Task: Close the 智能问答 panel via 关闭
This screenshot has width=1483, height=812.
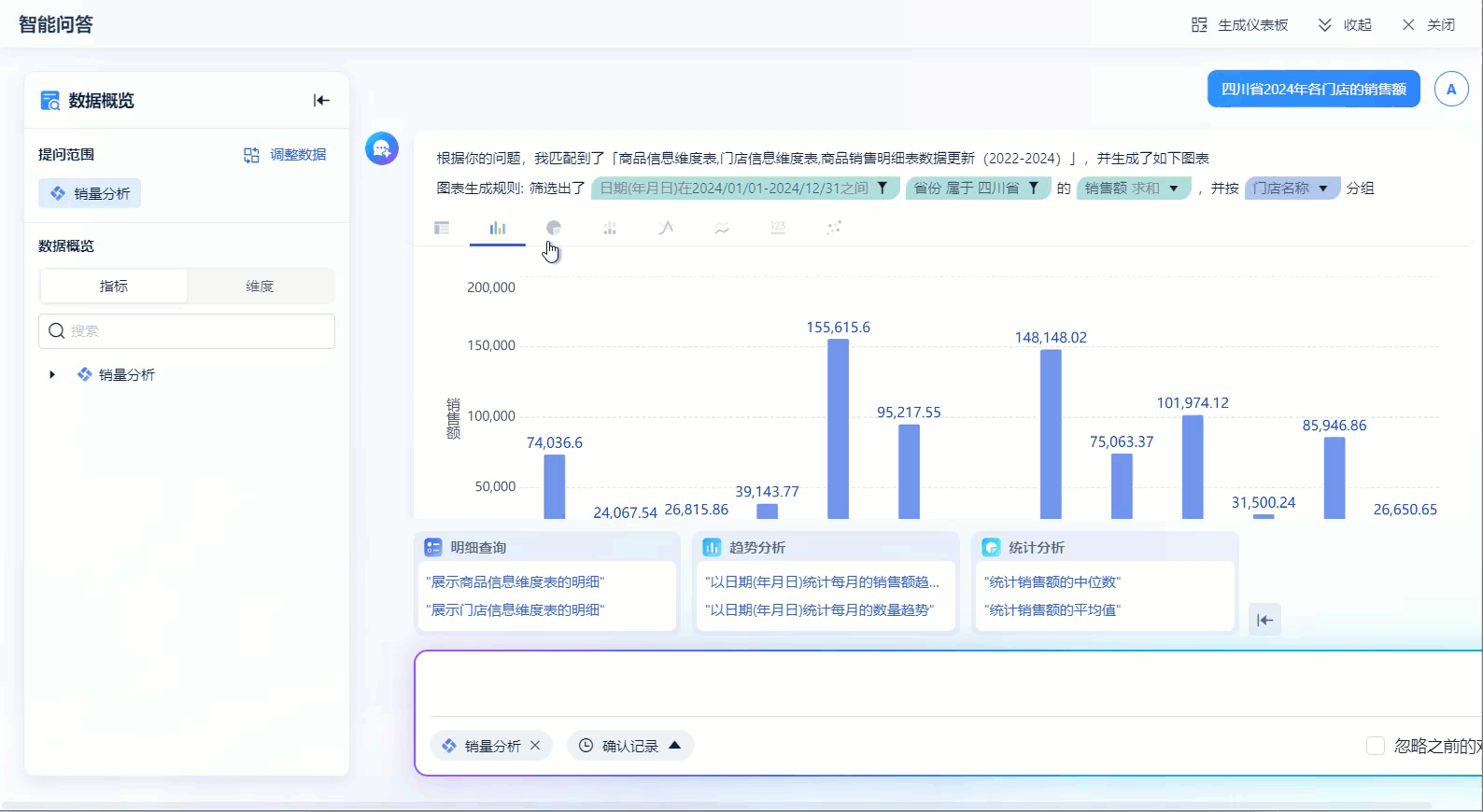Action: [x=1429, y=25]
